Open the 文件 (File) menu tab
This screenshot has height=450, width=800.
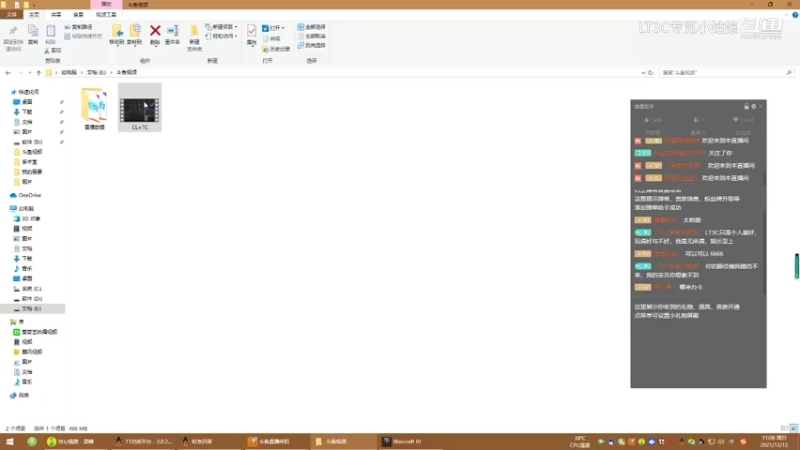coord(11,15)
